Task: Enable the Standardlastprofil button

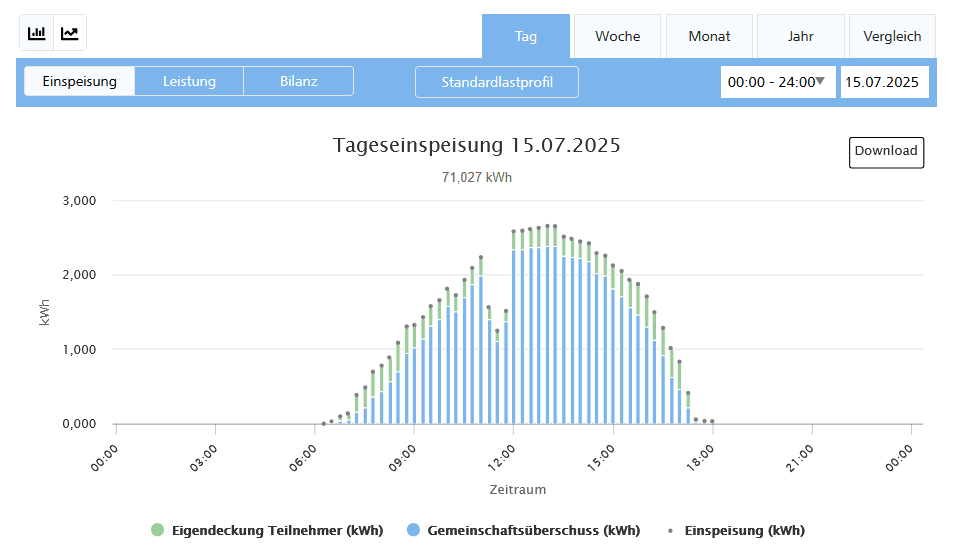Action: click(497, 82)
